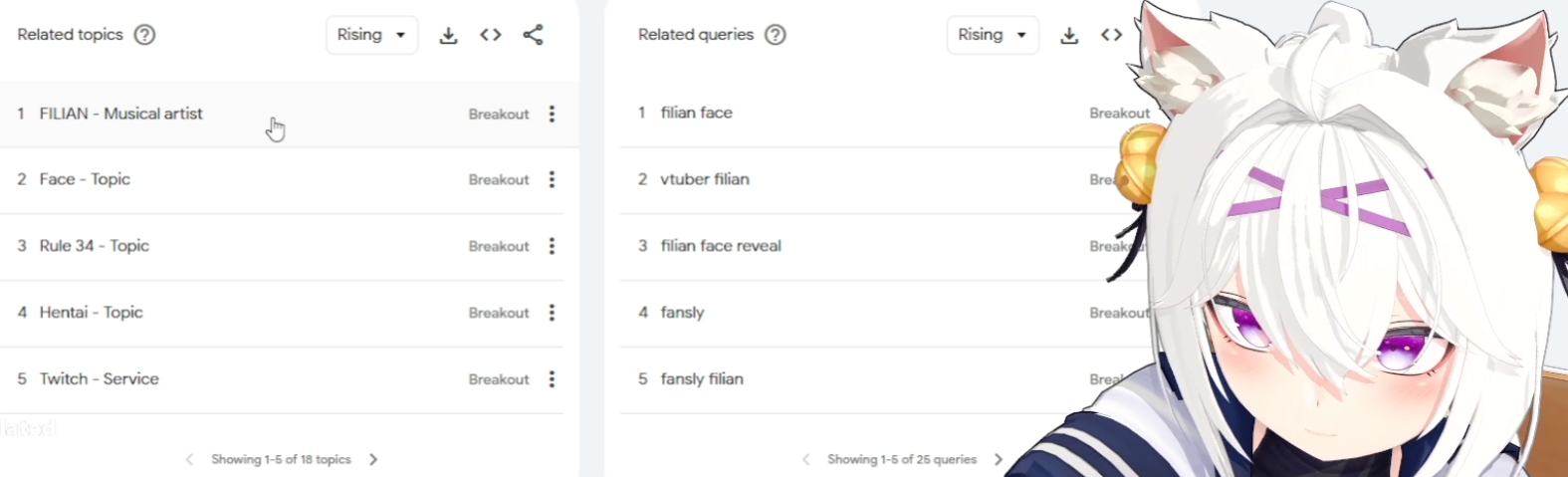Open more options for Rule 34 Topic
Image resolution: width=1568 pixels, height=477 pixels.
[x=552, y=246]
